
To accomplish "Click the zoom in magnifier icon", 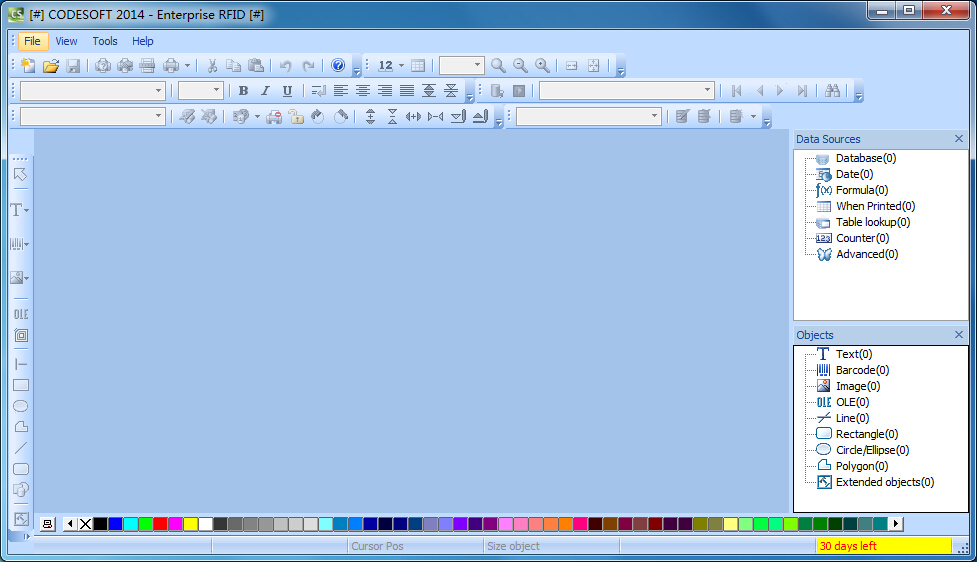I will coord(542,65).
